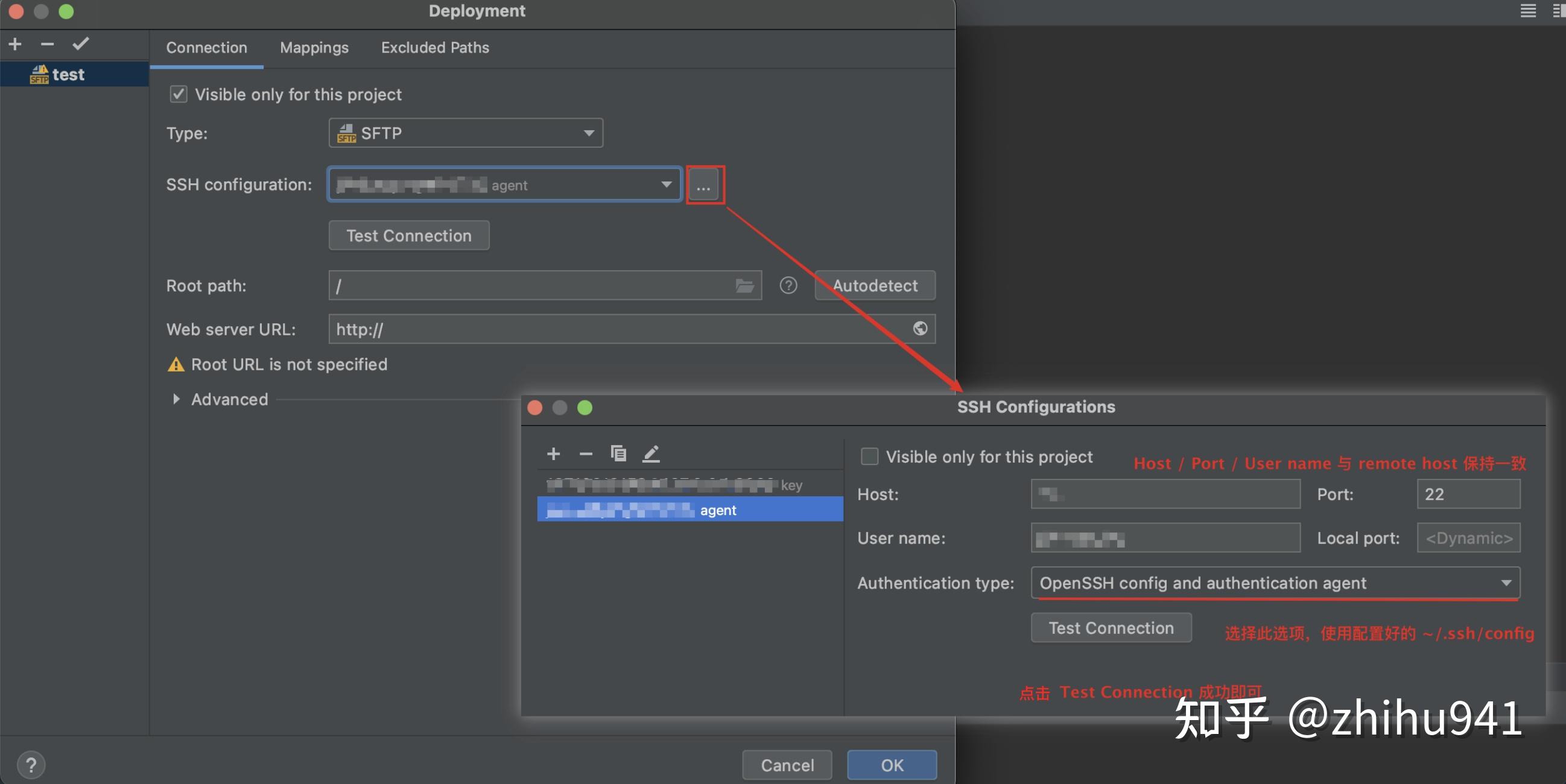
Task: Add a new deployment server
Action: point(14,44)
